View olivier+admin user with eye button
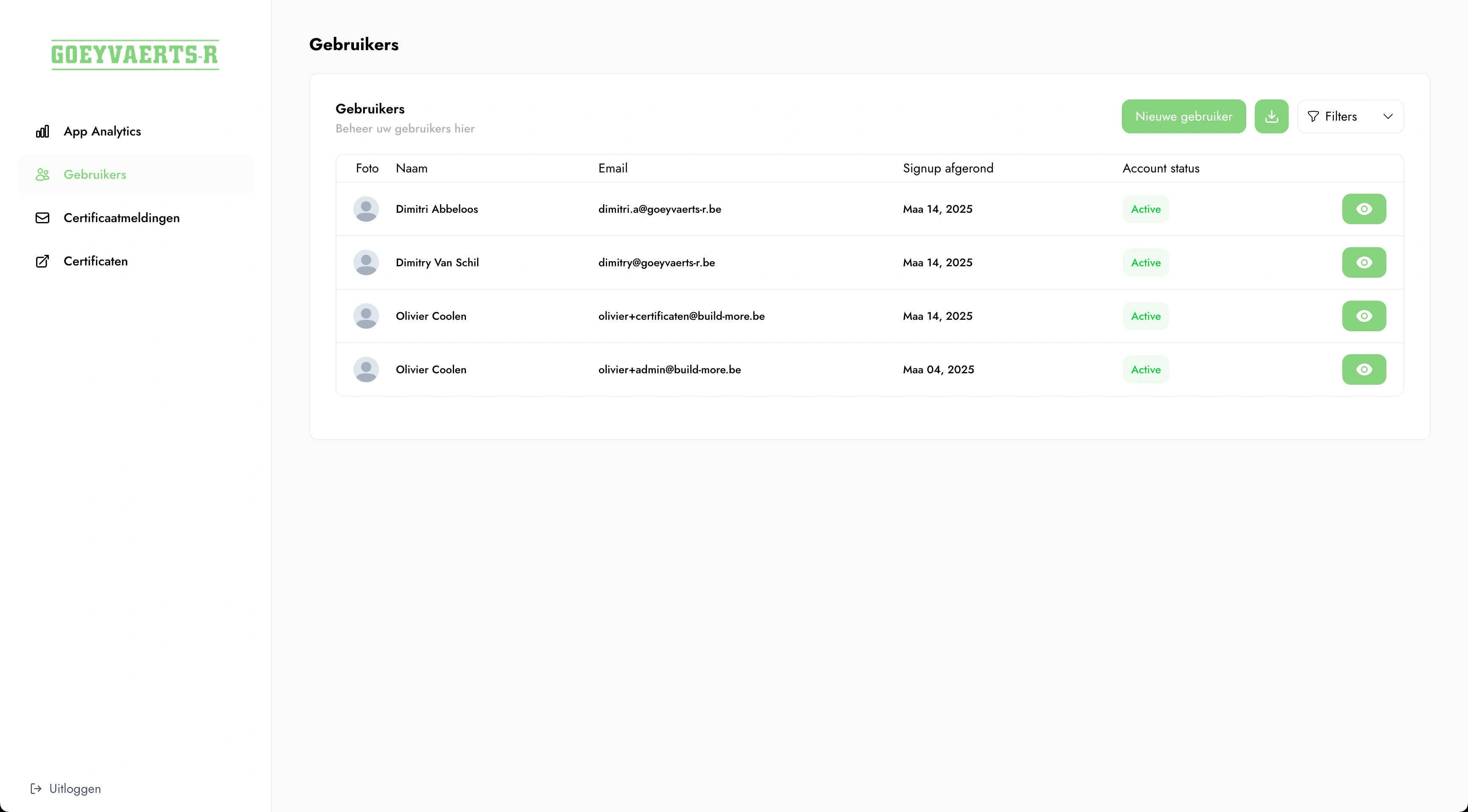The height and width of the screenshot is (812, 1468). pyautogui.click(x=1364, y=370)
